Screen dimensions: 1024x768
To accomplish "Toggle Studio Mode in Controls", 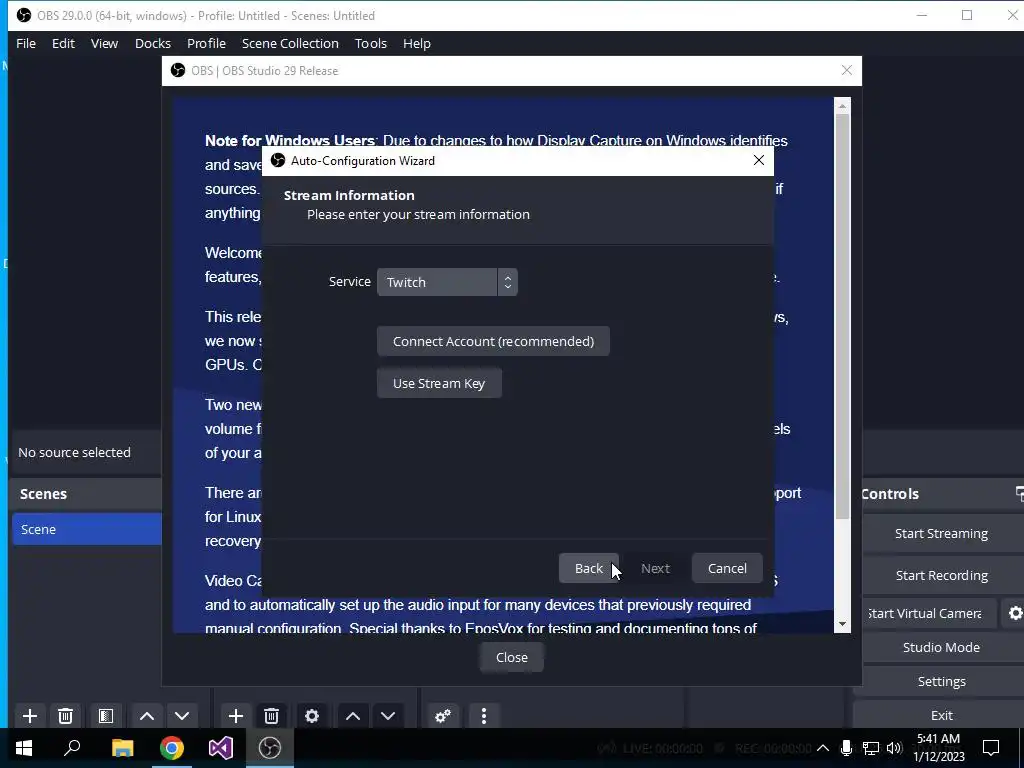I will (x=941, y=647).
